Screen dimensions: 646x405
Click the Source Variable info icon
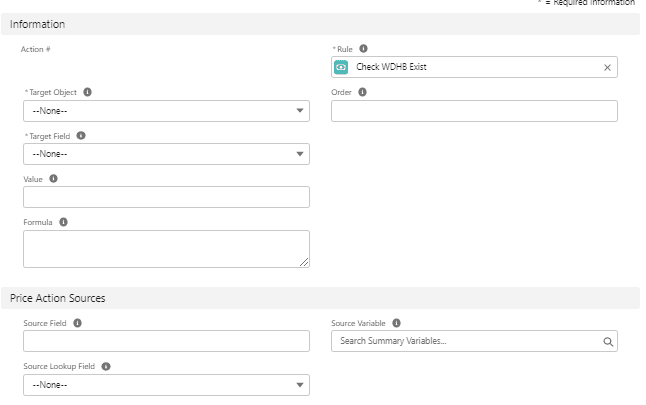tap(397, 323)
